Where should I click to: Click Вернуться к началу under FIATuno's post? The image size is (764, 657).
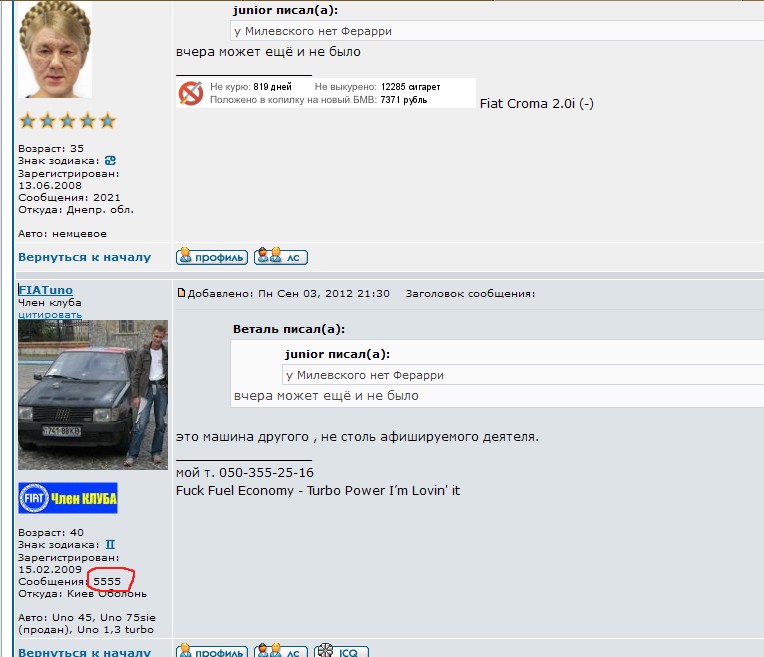click(84, 651)
